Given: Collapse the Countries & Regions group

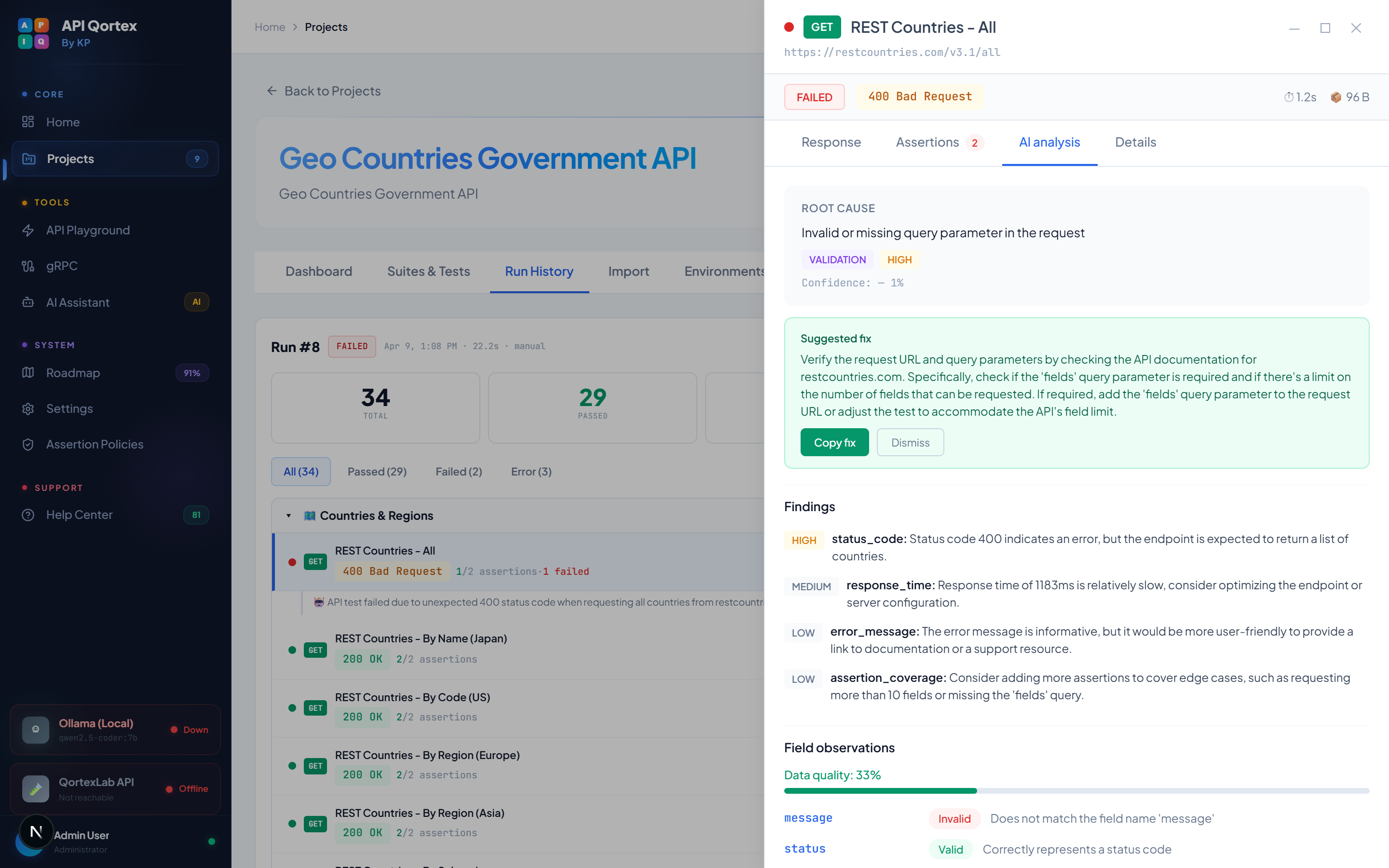Looking at the screenshot, I should [289, 515].
